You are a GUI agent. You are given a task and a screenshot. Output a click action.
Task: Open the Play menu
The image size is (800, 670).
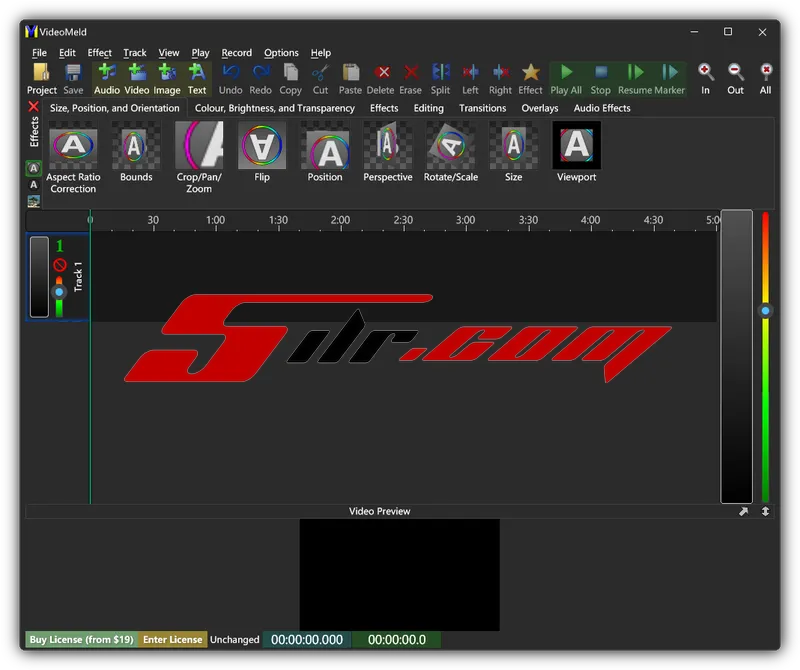pos(201,53)
